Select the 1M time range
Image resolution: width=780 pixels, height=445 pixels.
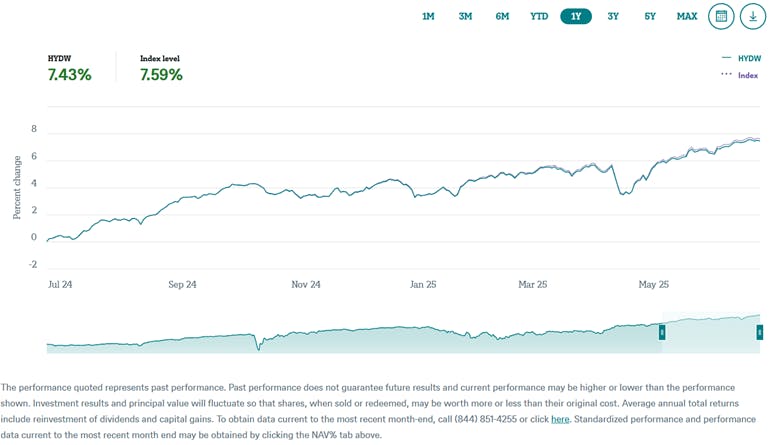click(428, 16)
